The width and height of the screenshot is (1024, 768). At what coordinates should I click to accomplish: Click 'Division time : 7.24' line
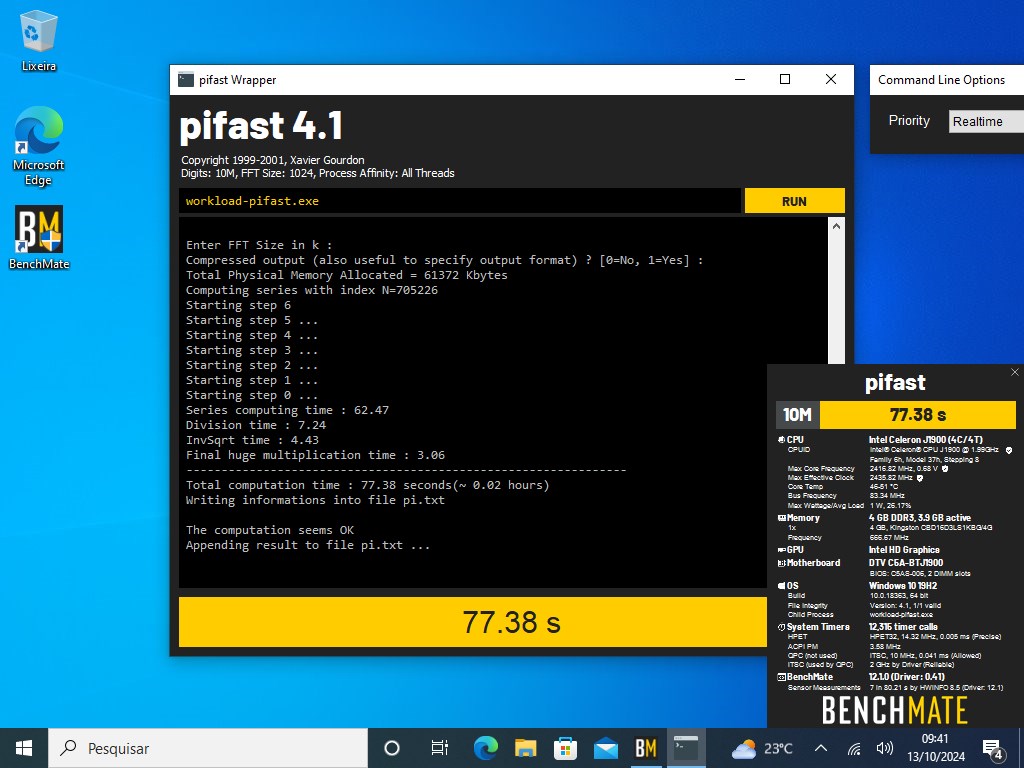coord(256,425)
